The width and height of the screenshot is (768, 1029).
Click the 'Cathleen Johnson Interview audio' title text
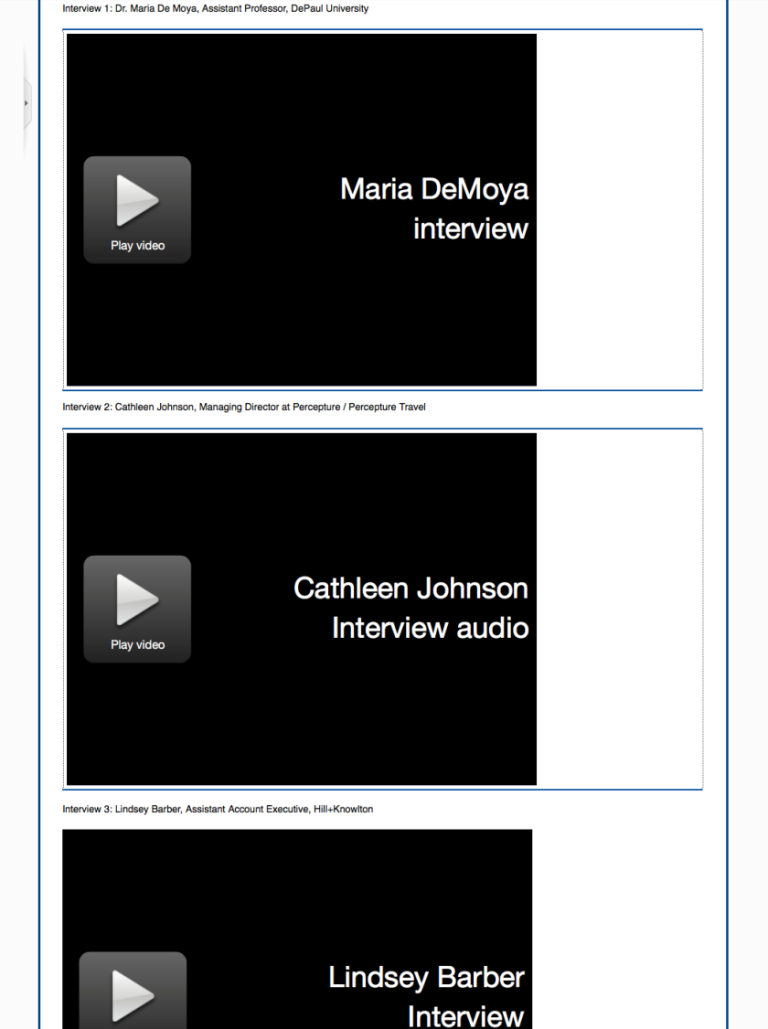411,608
